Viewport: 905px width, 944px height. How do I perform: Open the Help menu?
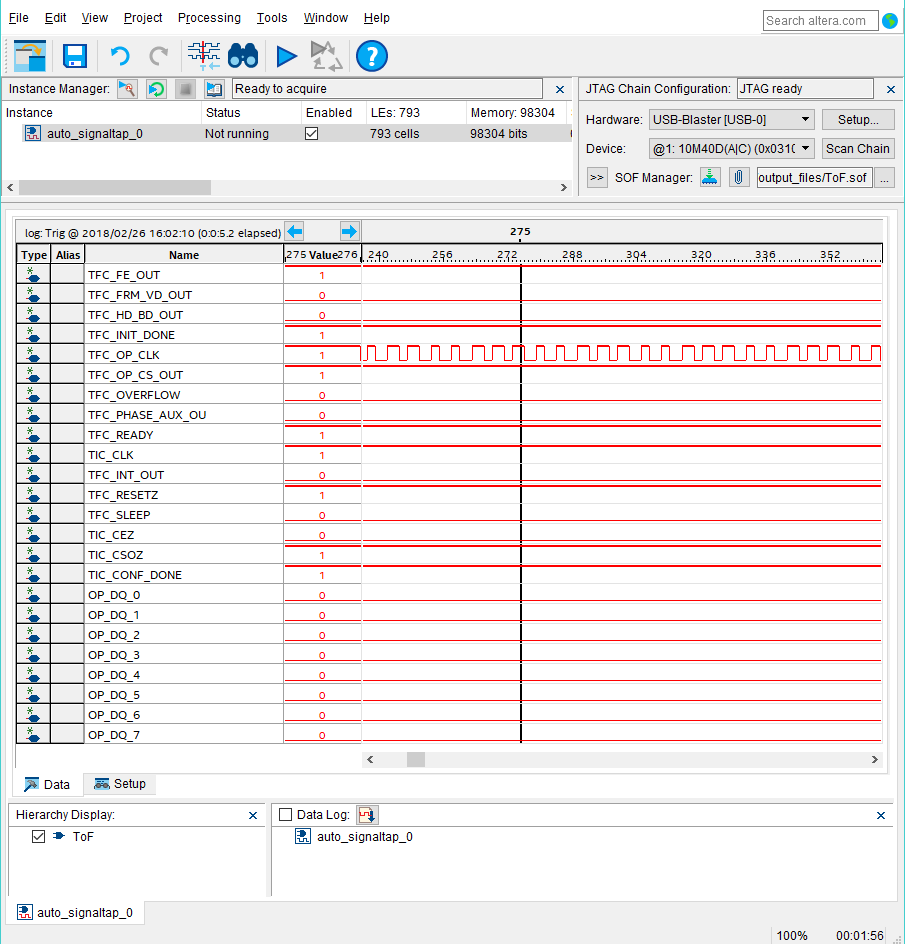click(x=376, y=17)
